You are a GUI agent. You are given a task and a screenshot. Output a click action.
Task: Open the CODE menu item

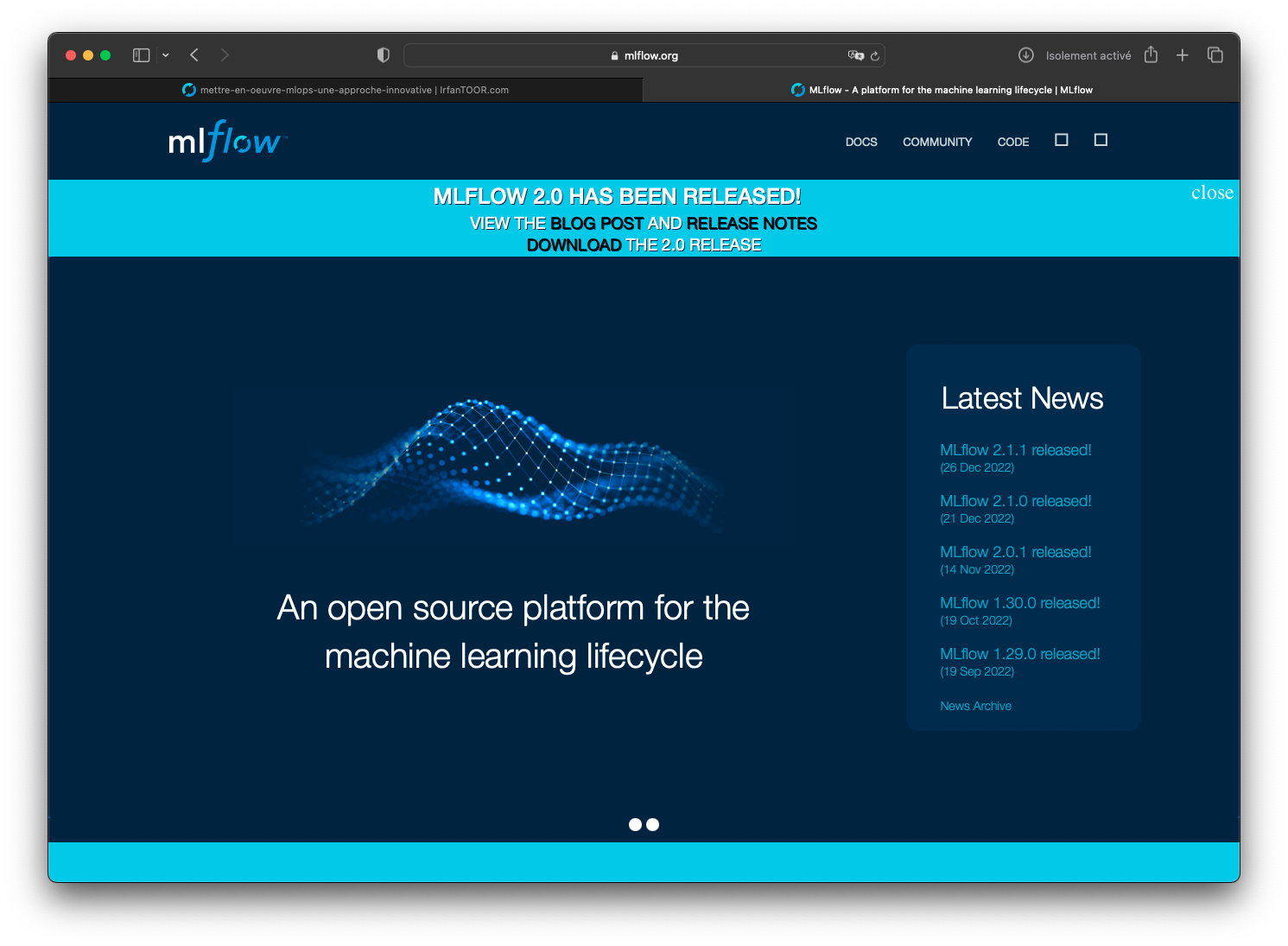1013,142
